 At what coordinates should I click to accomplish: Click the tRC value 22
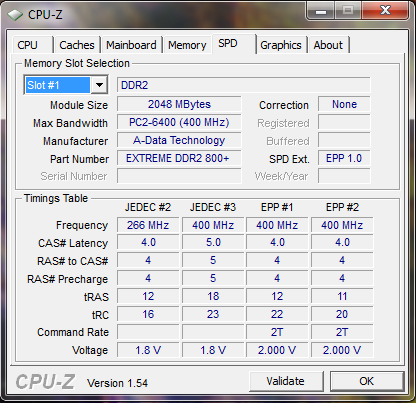pyautogui.click(x=277, y=314)
